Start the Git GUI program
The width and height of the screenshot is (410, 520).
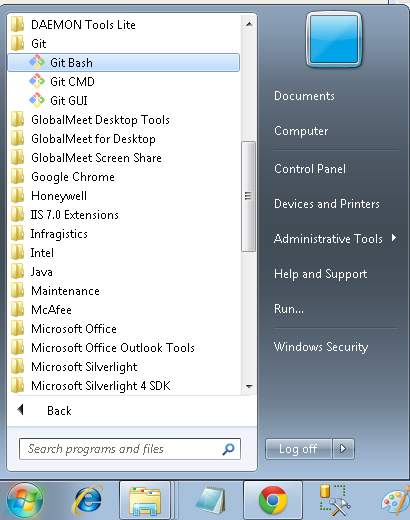click(123, 100)
